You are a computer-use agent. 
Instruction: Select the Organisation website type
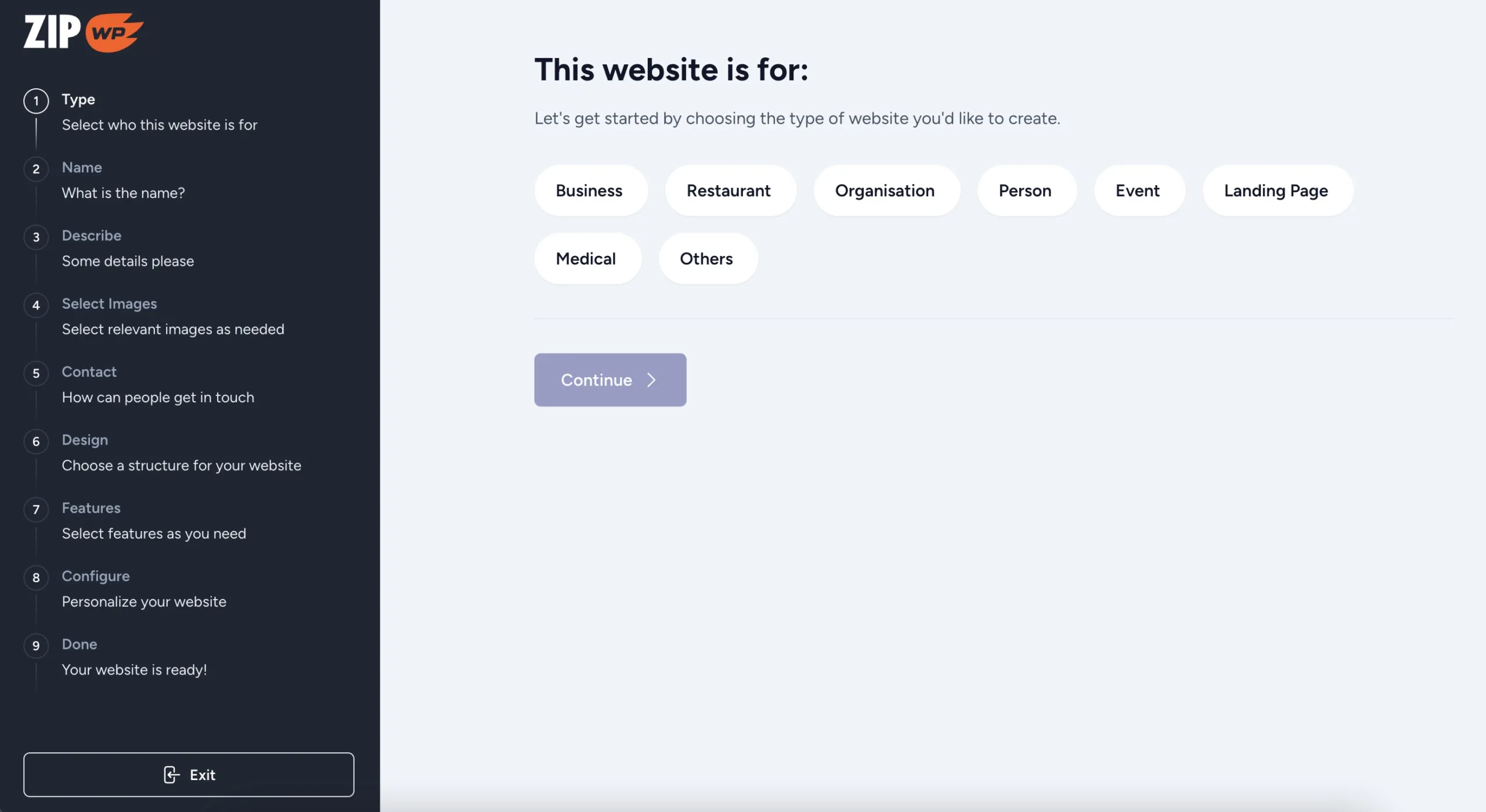(x=885, y=190)
